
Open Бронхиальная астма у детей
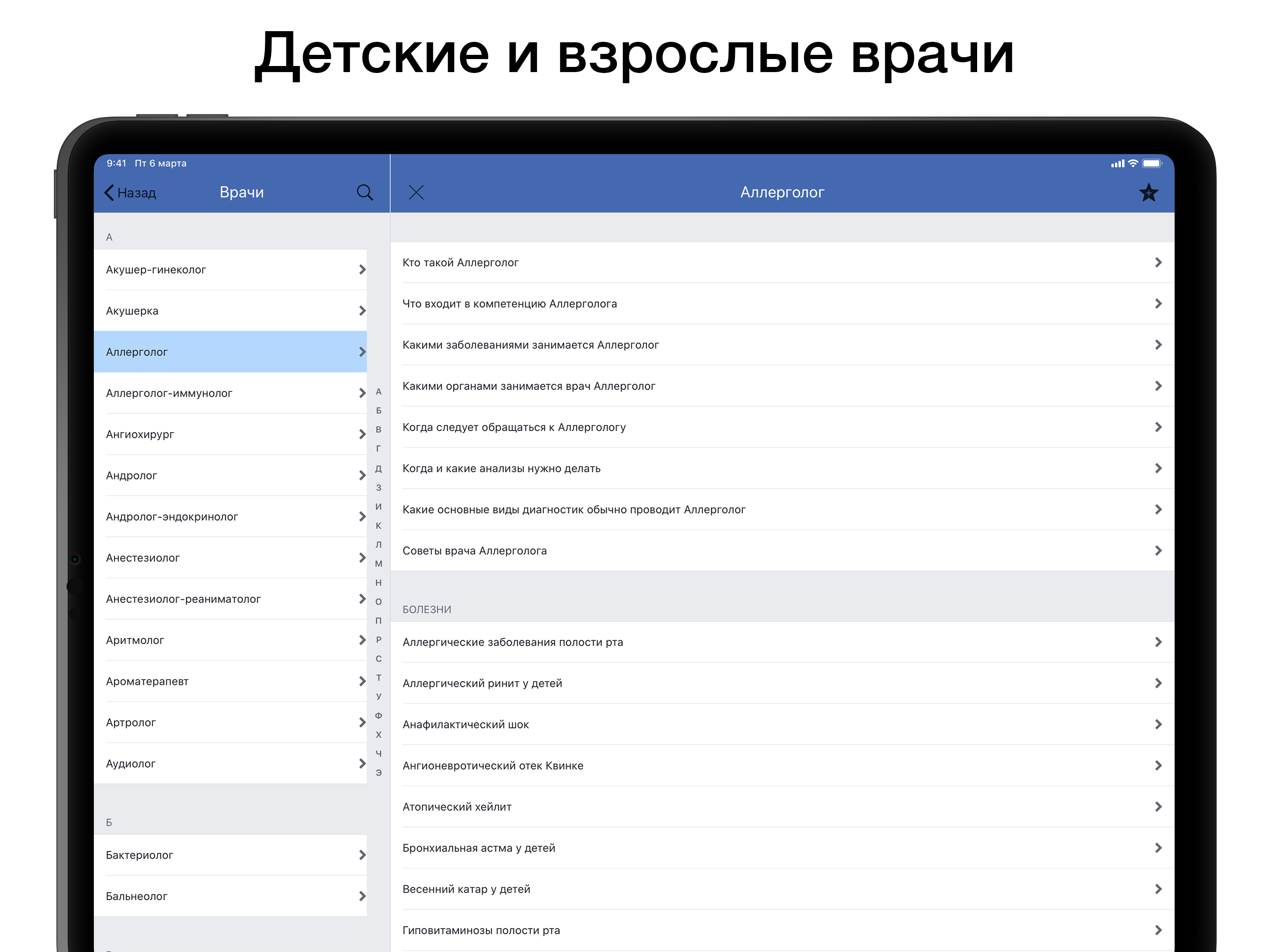point(782,848)
